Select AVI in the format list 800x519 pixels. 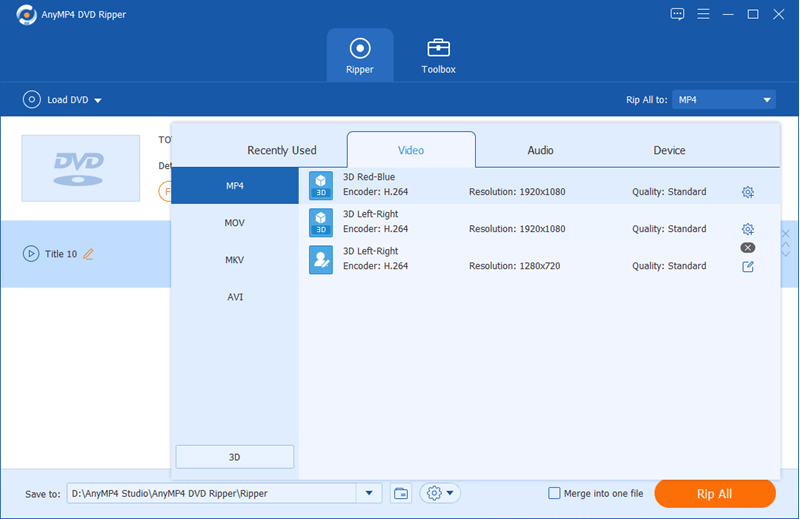click(x=235, y=297)
